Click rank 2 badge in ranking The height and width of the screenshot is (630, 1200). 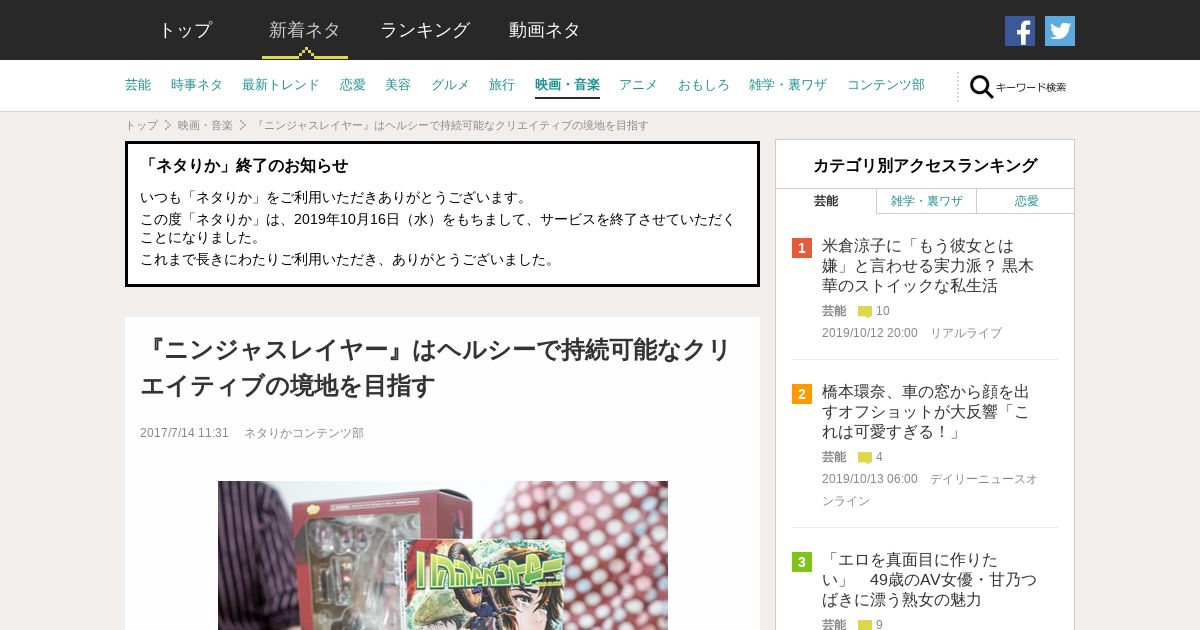802,394
